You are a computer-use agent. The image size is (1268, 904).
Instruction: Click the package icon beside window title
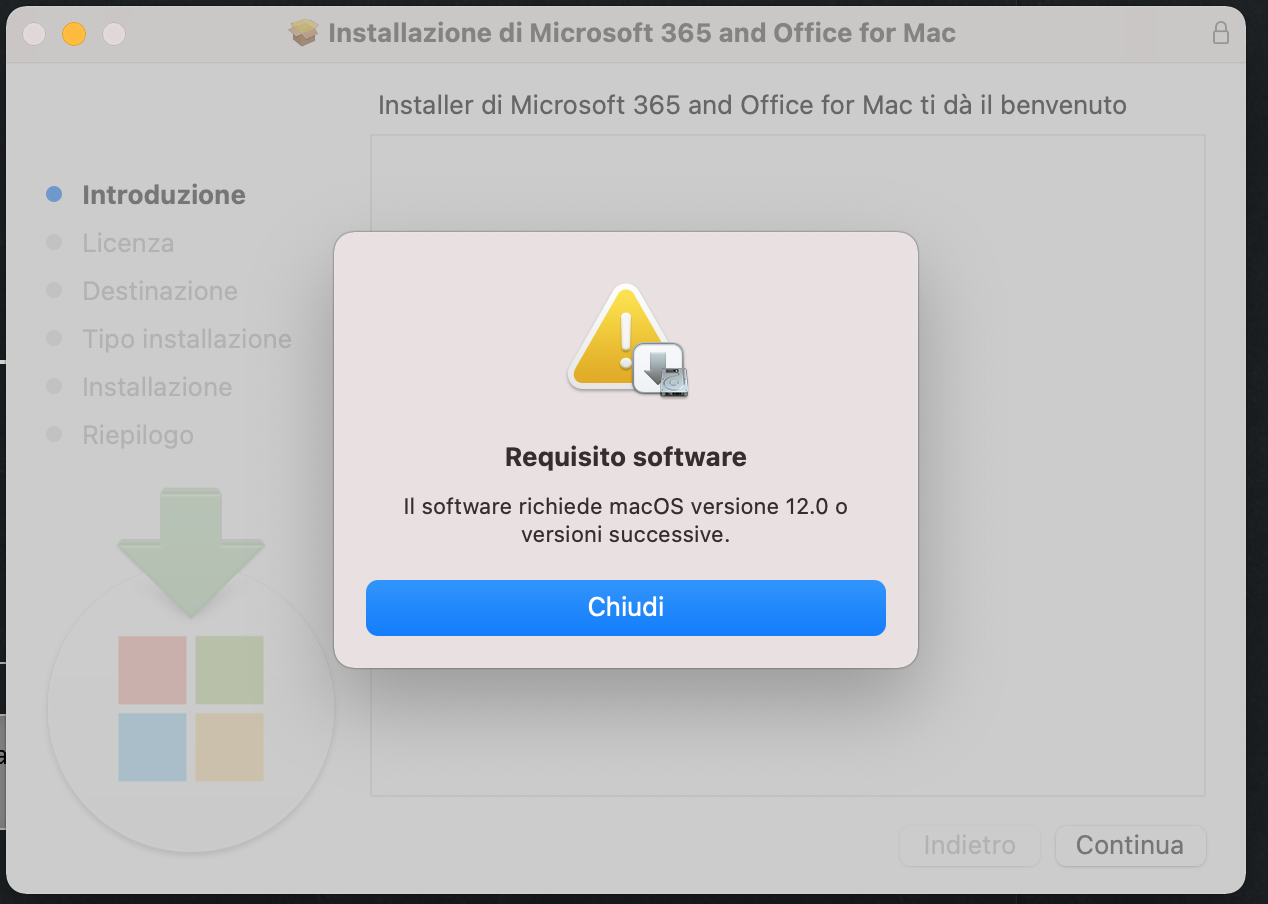[x=304, y=33]
